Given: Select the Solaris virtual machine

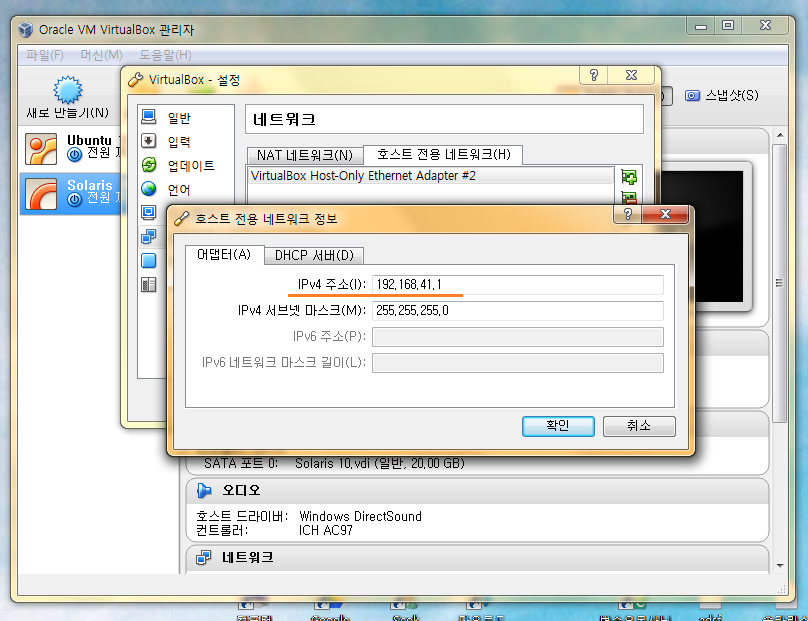Looking at the screenshot, I should click(72, 193).
